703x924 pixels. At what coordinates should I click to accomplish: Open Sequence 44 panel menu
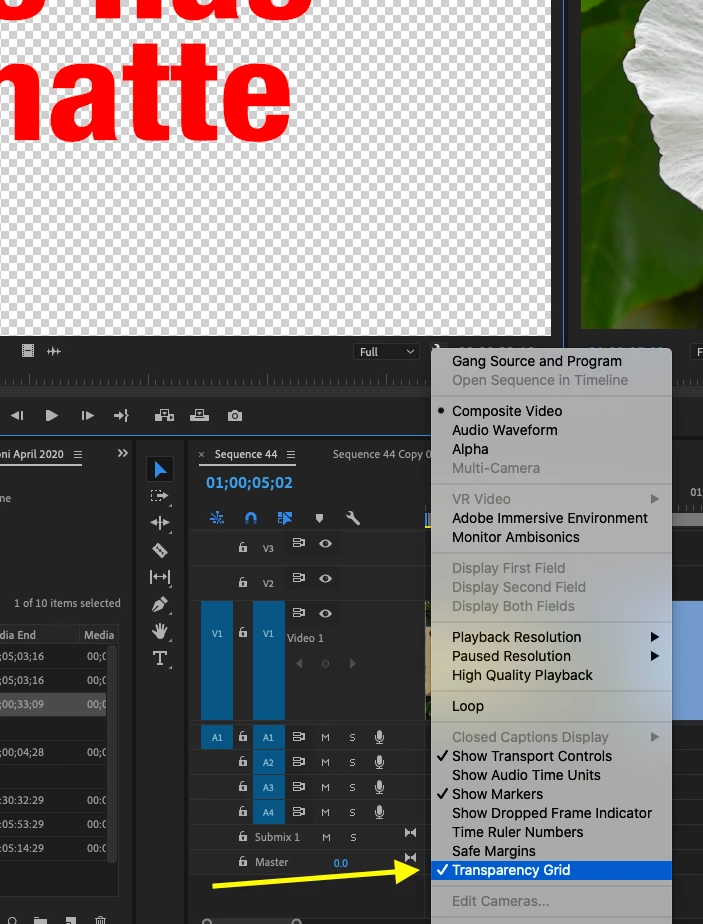(291, 454)
